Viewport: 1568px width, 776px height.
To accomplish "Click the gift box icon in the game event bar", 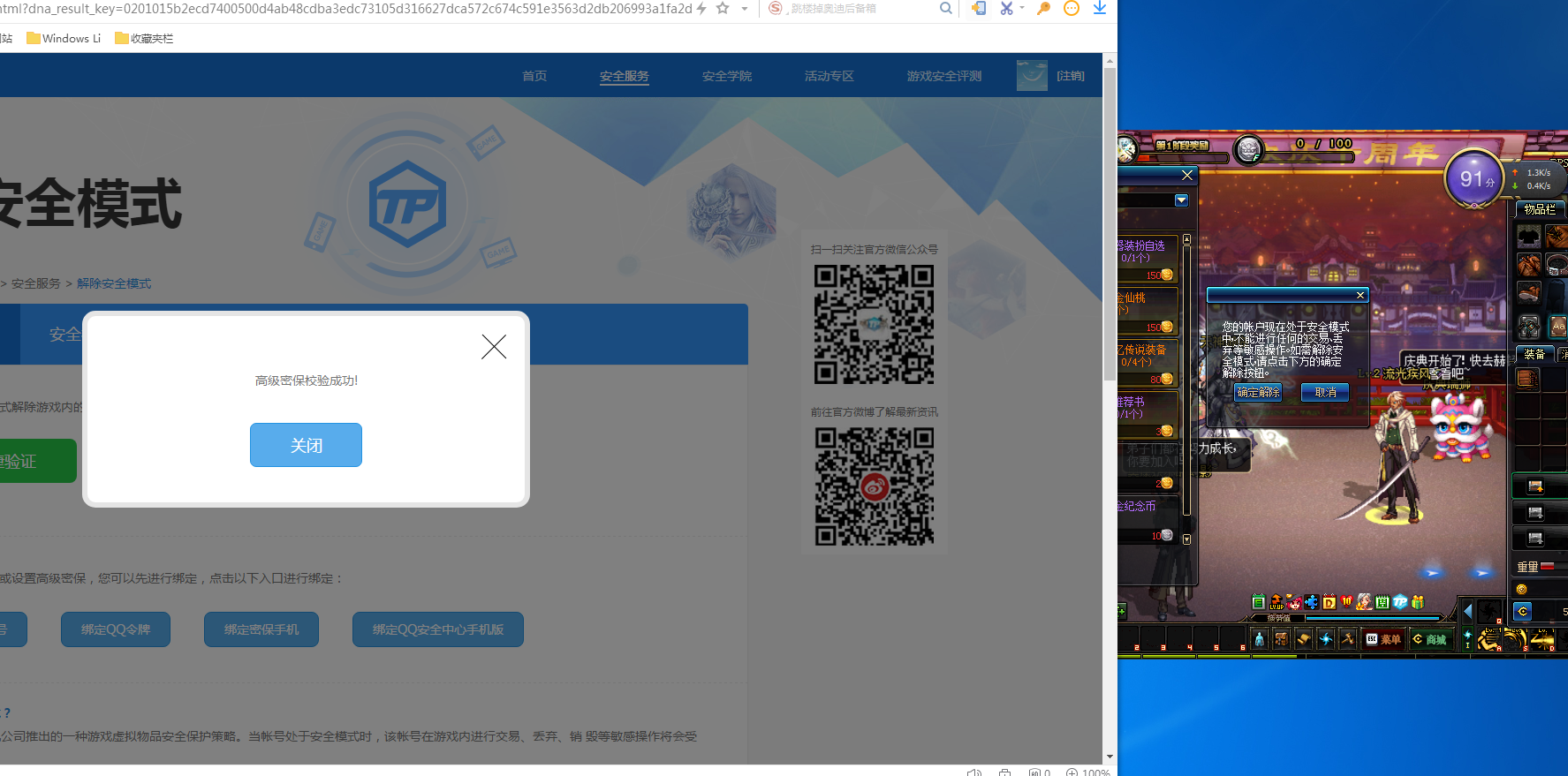I will pyautogui.click(x=1418, y=602).
